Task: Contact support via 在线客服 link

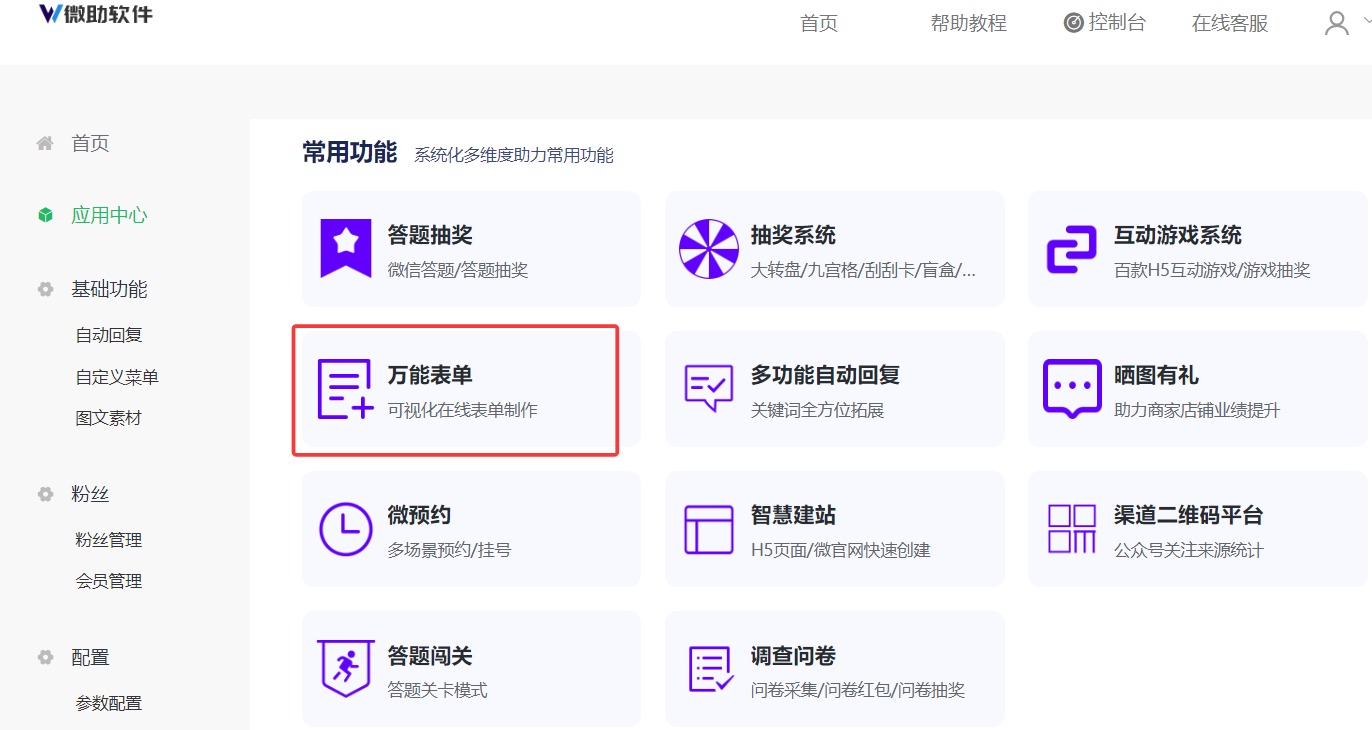Action: tap(1229, 23)
